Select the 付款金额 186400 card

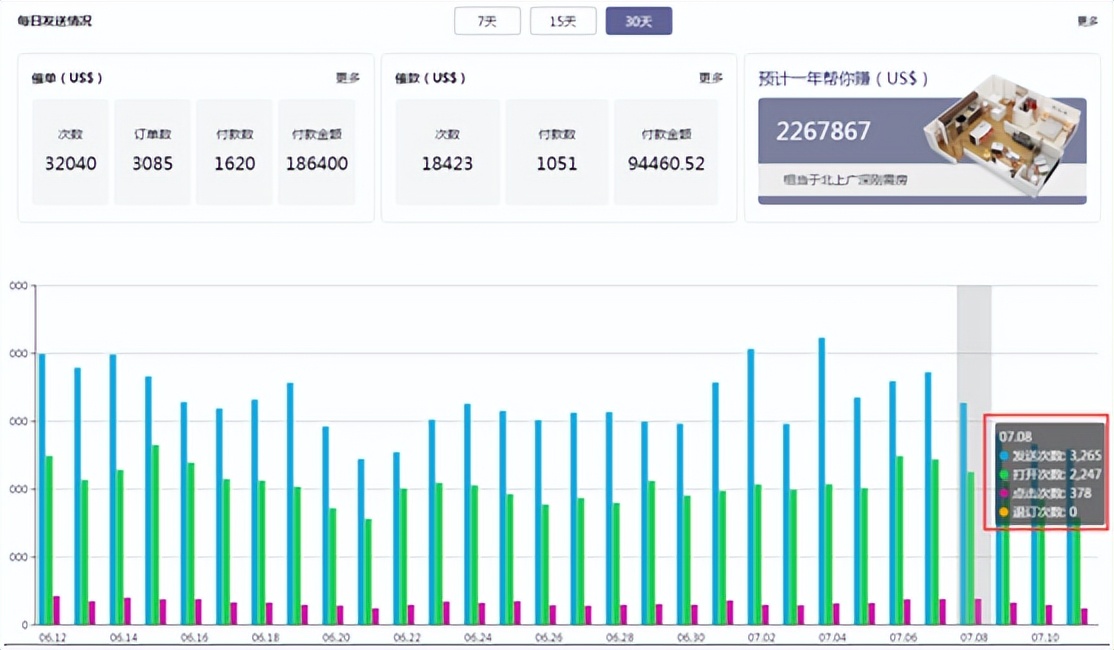pos(316,152)
